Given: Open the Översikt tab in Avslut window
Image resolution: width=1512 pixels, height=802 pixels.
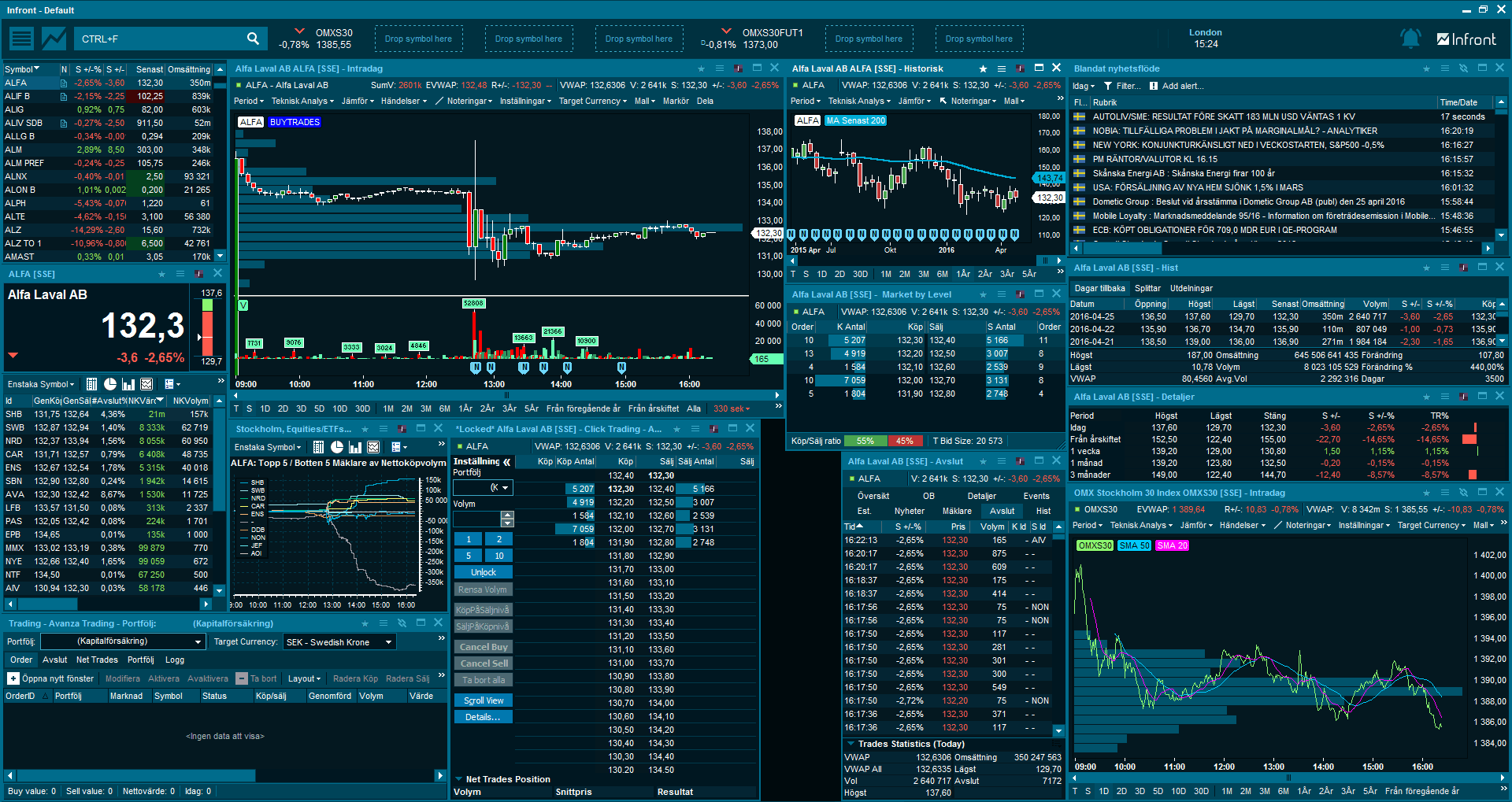Looking at the screenshot, I should pos(873,496).
